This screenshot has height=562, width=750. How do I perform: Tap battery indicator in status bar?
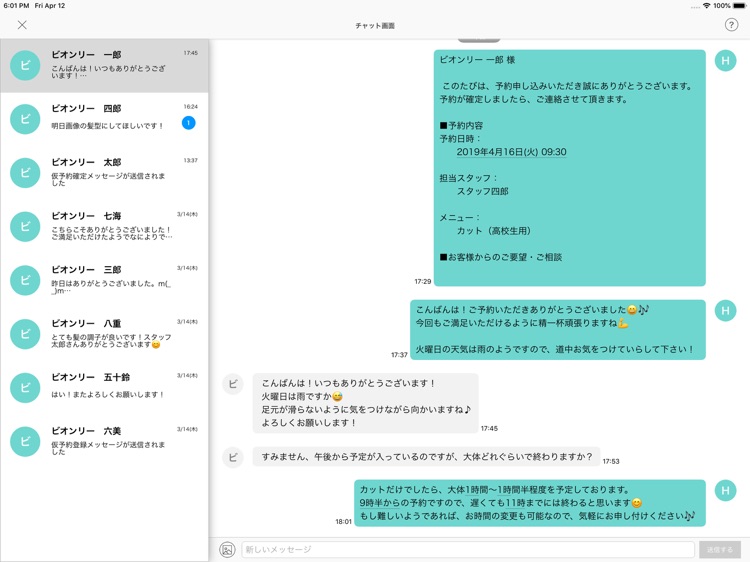click(x=739, y=6)
